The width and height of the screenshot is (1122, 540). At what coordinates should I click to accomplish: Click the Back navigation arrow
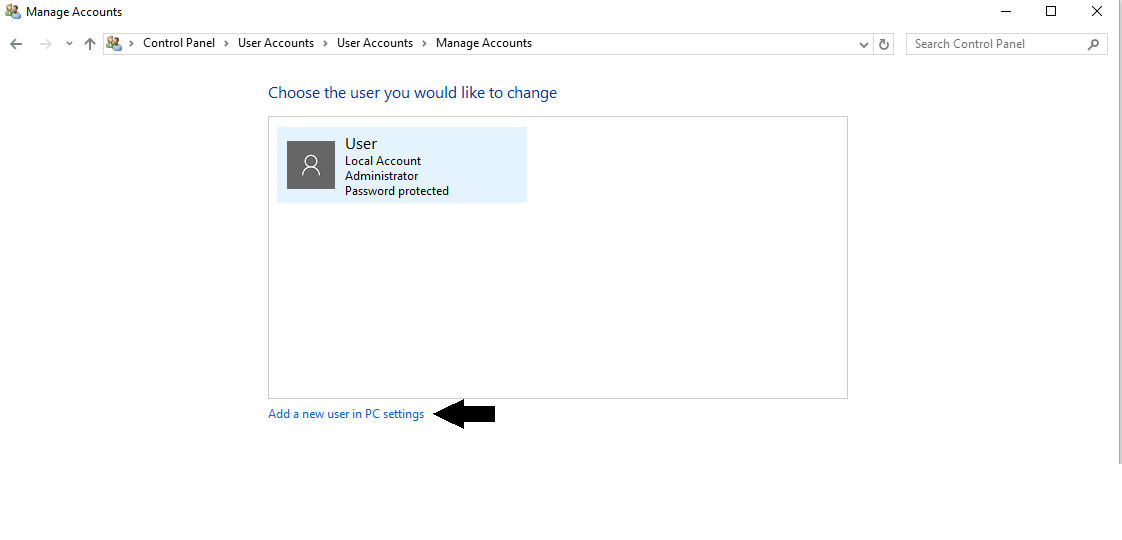16,44
